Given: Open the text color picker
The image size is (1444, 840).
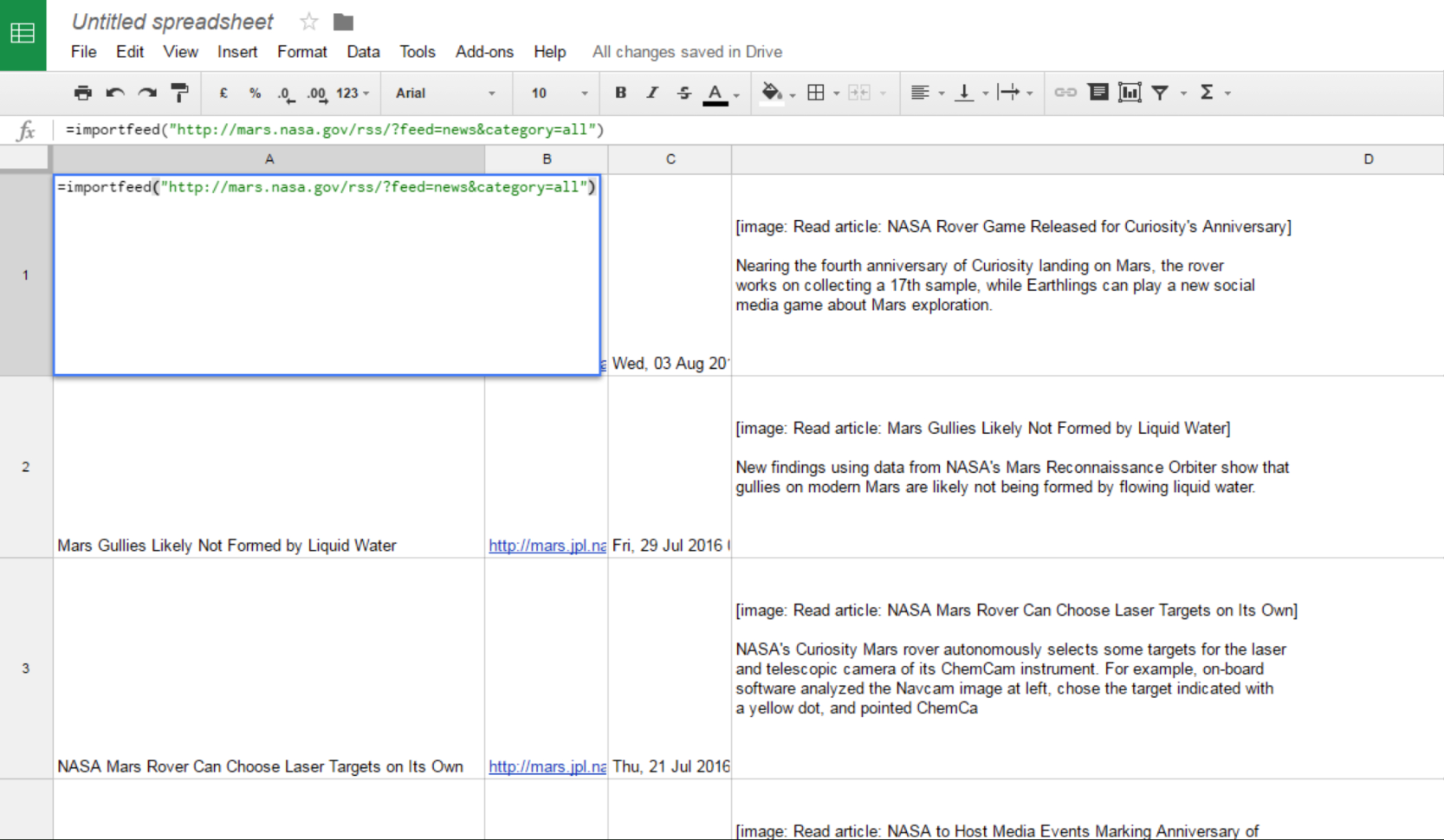Looking at the screenshot, I should 716,94.
